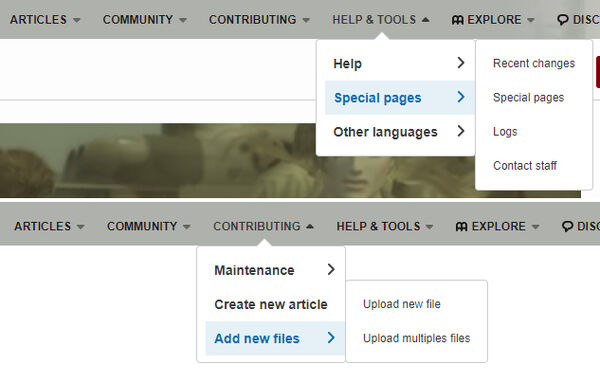This screenshot has height=383, width=600.
Task: Expand Add new files submenu chevron
Action: coord(331,337)
